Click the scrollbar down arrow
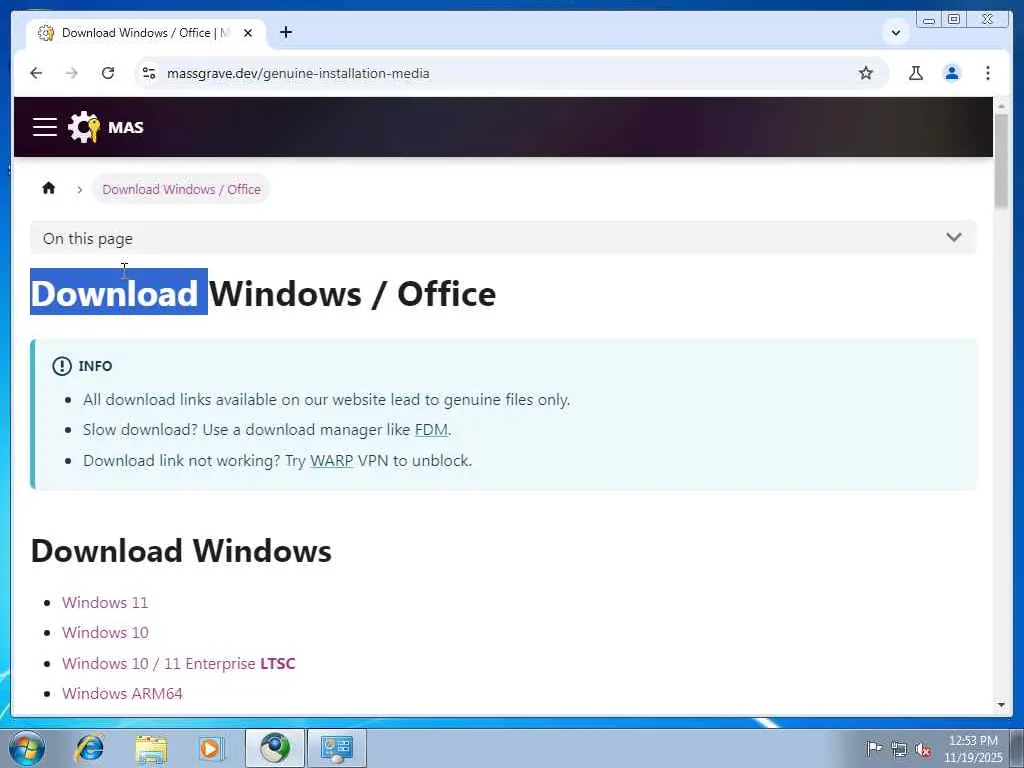Screen dimensions: 1024x768 (1001, 705)
